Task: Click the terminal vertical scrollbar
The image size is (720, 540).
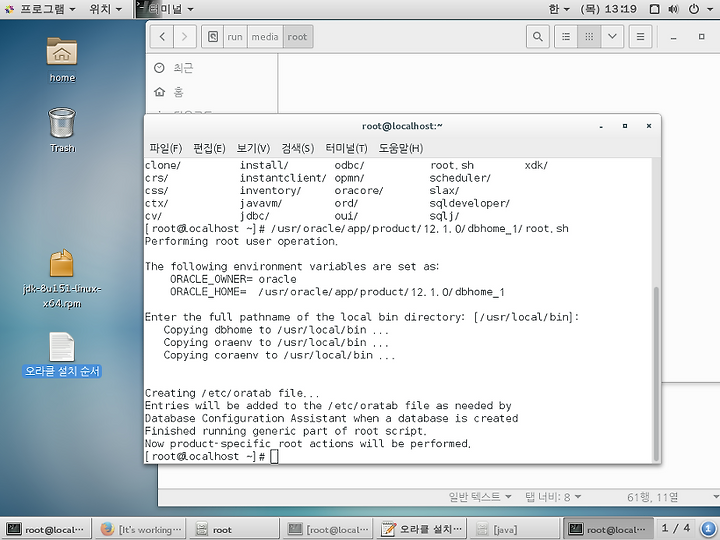Action: tap(656, 373)
